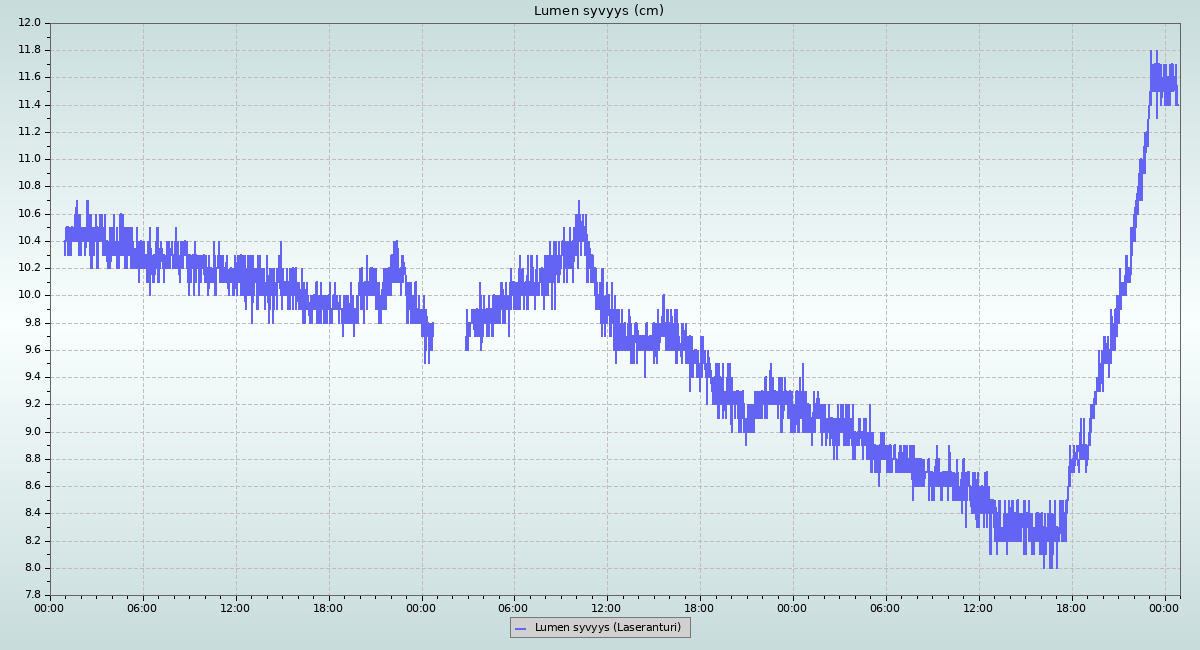
Task: Click the first 06:00 label on the time axis
Action: coord(143,607)
